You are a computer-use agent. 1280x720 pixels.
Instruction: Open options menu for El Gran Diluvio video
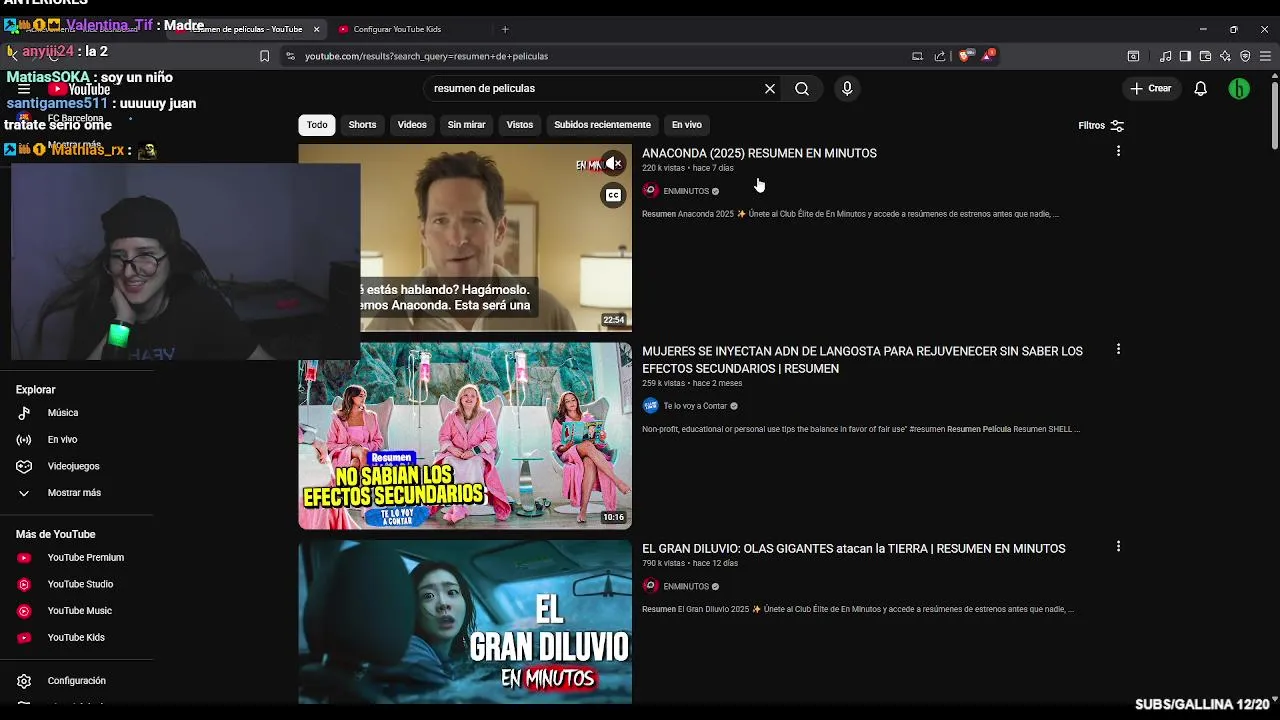1118,546
